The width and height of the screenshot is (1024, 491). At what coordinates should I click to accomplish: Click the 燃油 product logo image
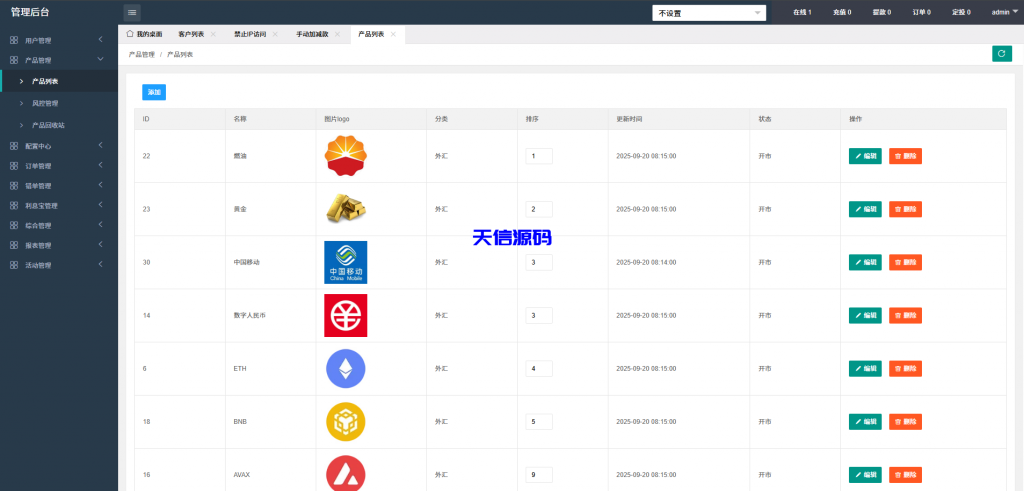[x=346, y=156]
